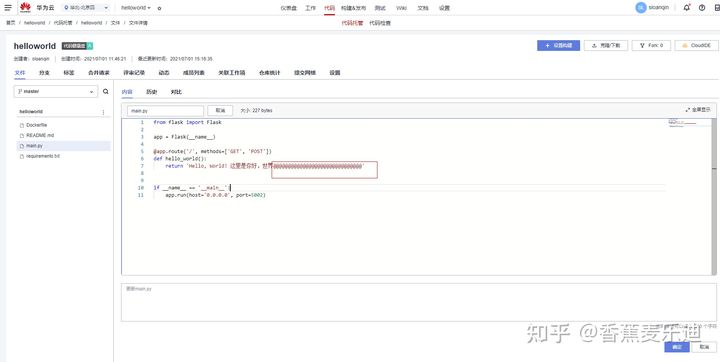Click the main.py filename input field
Screen dimensions: 720x362
pyautogui.click(x=165, y=111)
